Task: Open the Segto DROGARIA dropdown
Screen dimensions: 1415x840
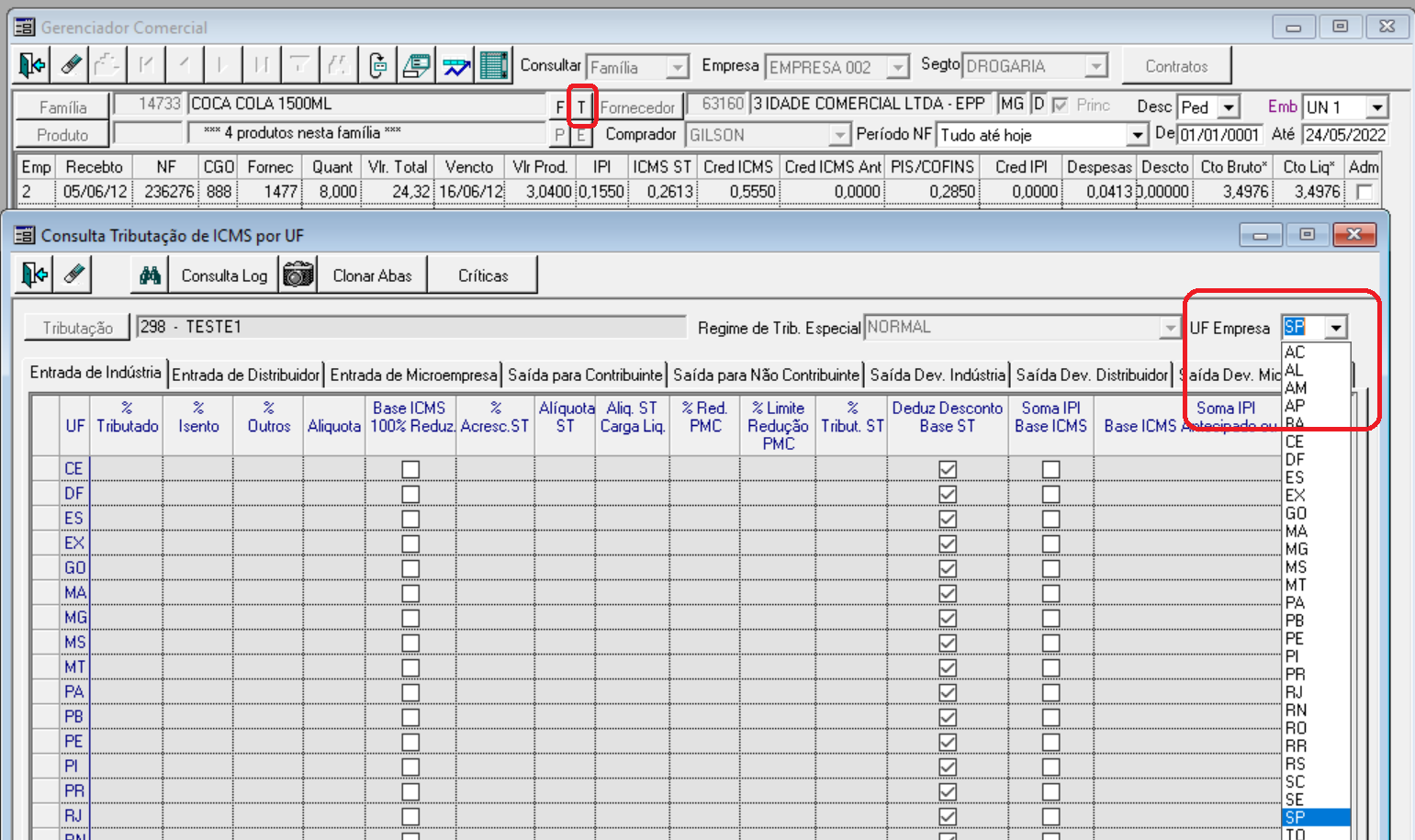Action: click(x=1095, y=66)
